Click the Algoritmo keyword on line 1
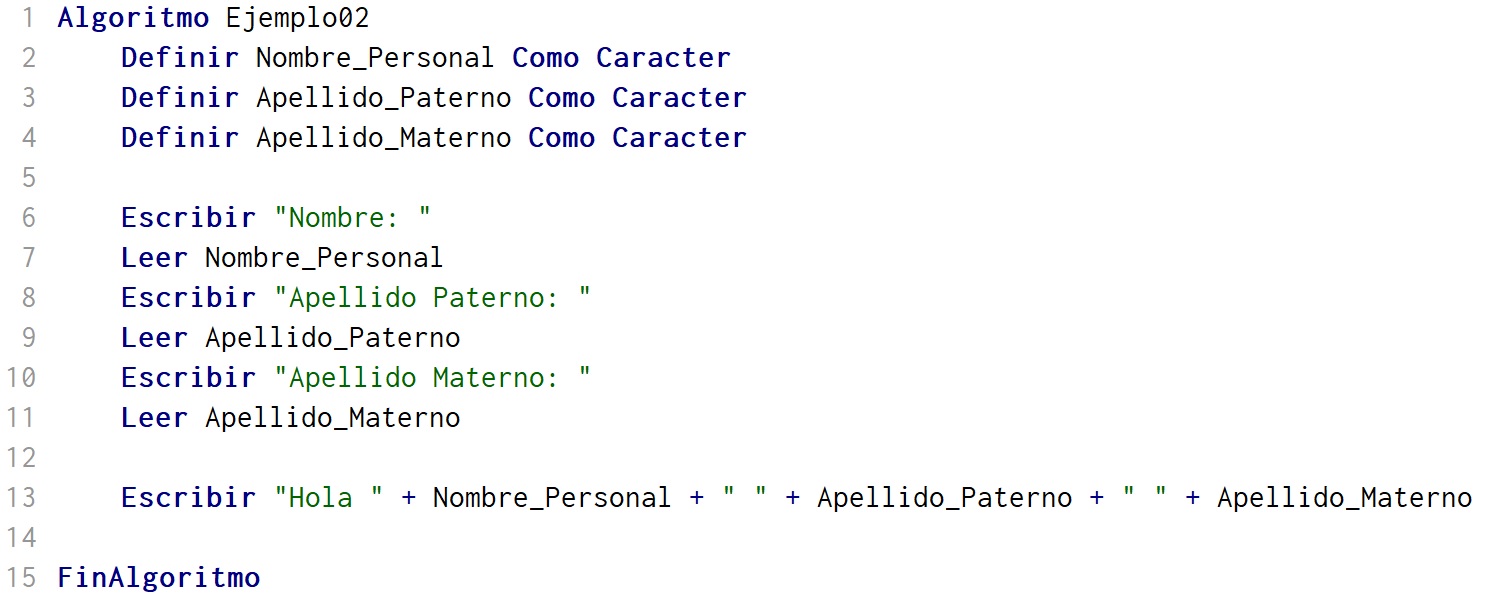This screenshot has height=596, width=1490. [133, 18]
